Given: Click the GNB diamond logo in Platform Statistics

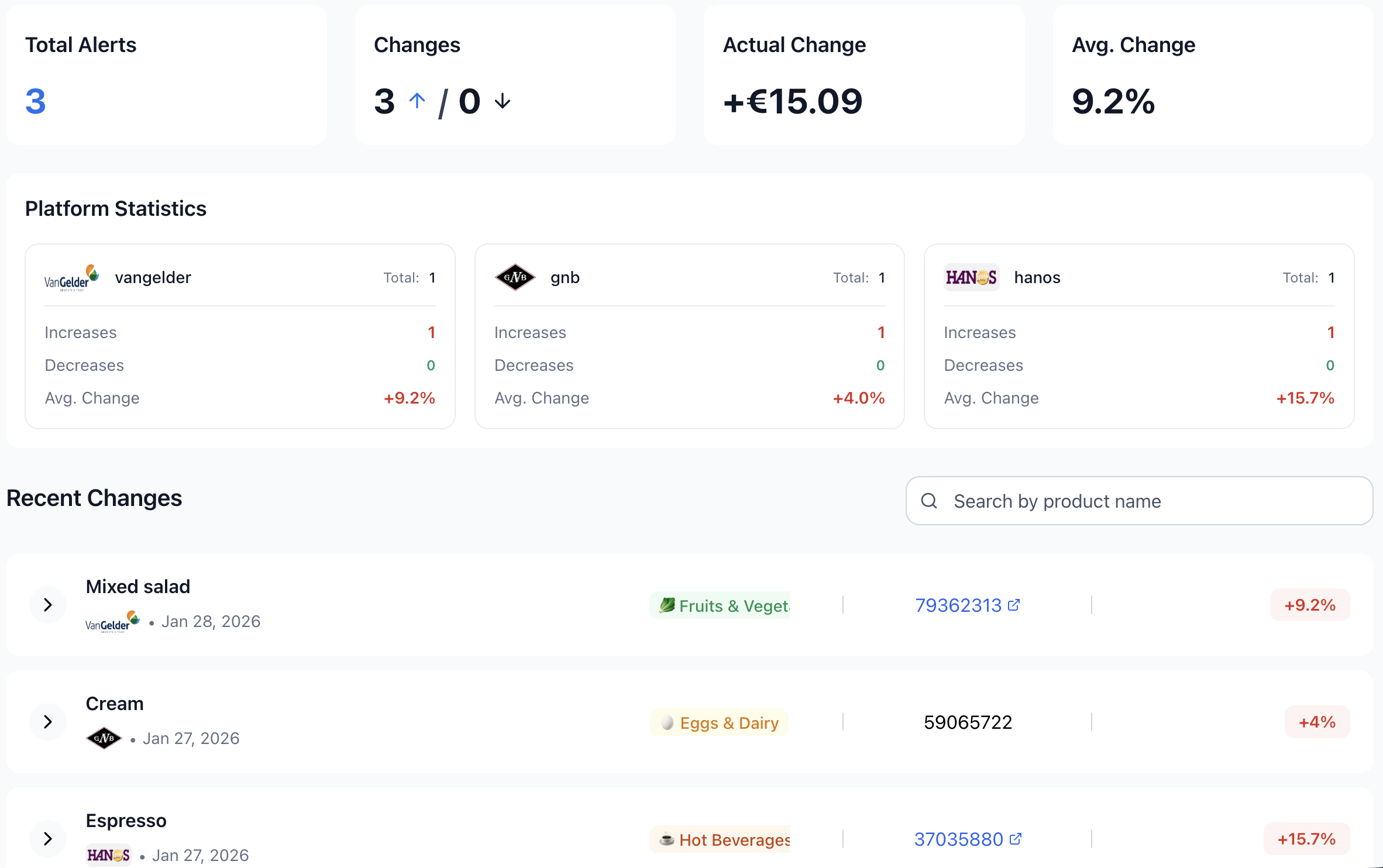Looking at the screenshot, I should pos(515,277).
